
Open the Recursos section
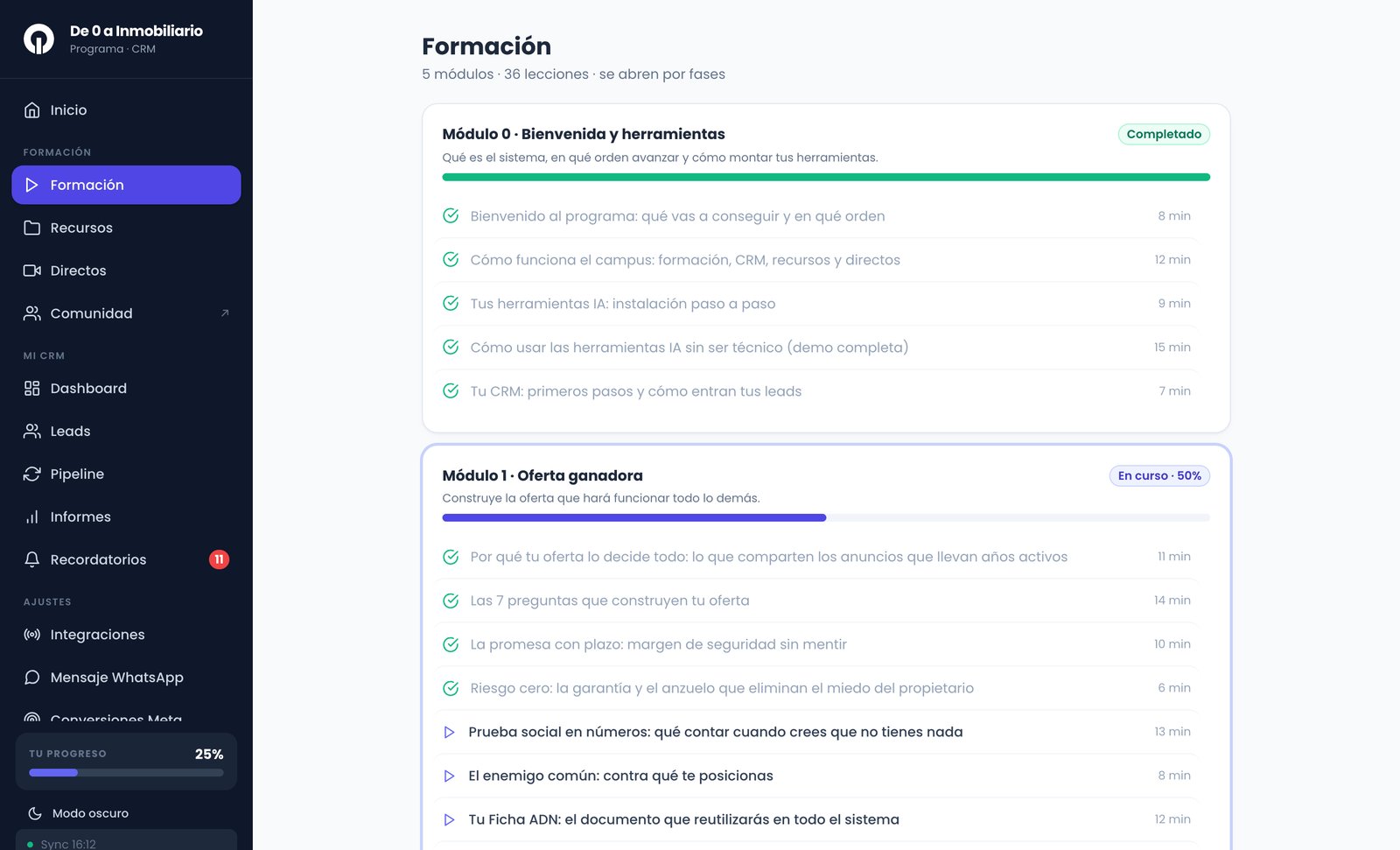(126, 228)
